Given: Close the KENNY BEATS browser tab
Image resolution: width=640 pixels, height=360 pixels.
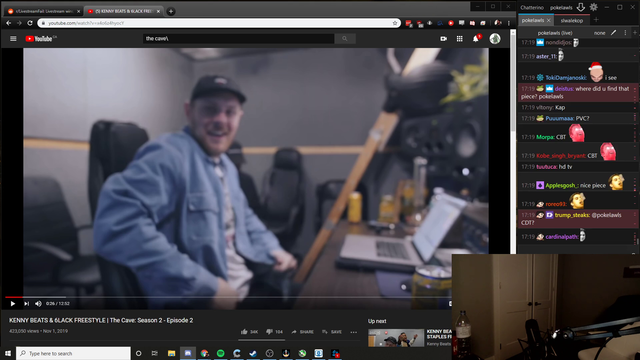Looking at the screenshot, I should [x=158, y=11].
